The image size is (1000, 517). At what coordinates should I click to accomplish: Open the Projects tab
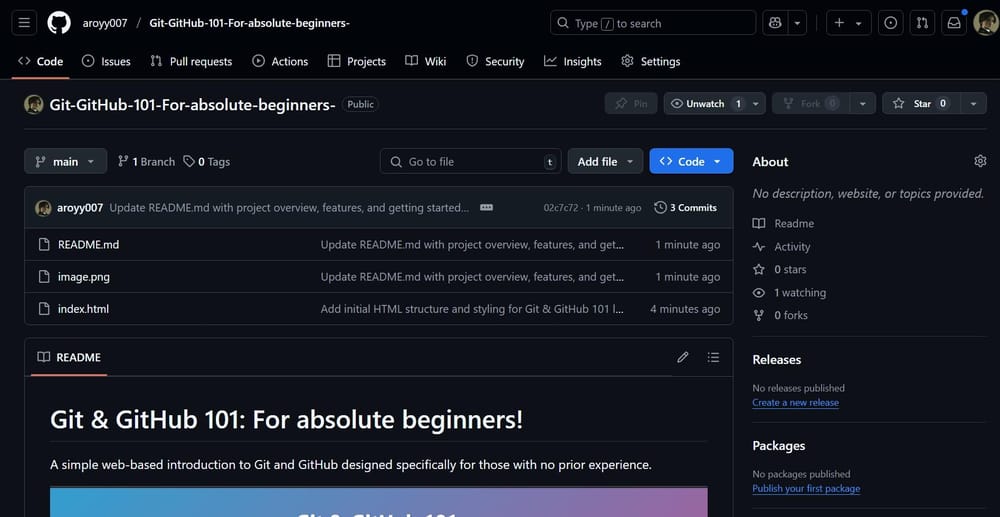[x=357, y=61]
